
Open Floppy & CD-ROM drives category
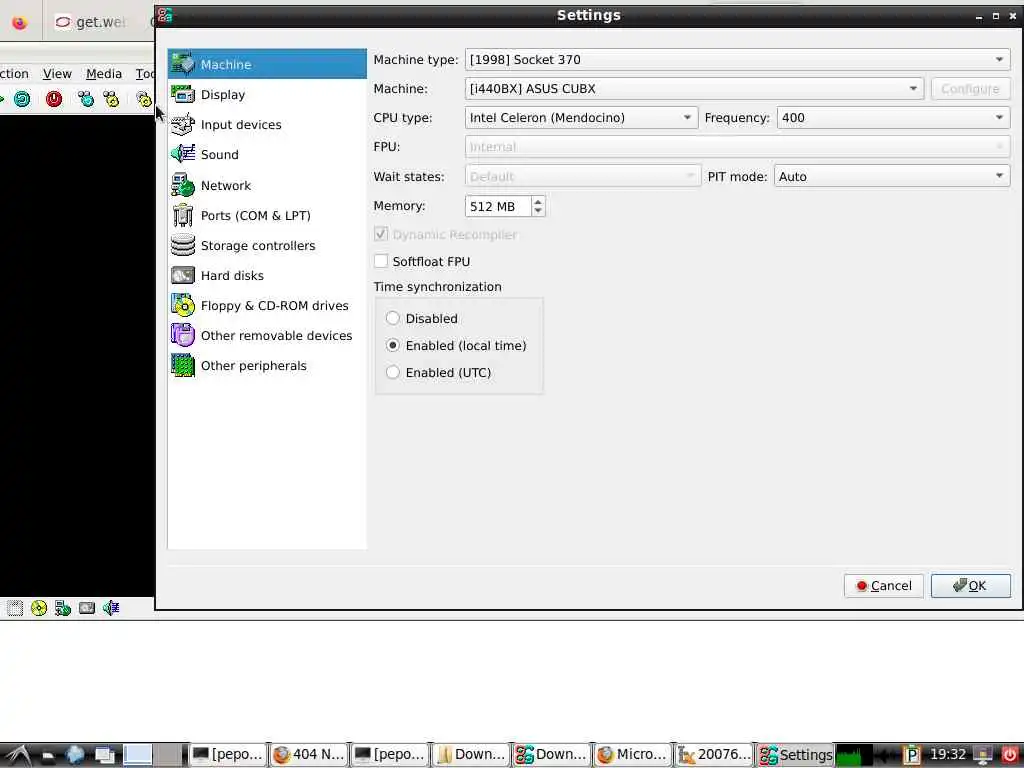(x=267, y=306)
